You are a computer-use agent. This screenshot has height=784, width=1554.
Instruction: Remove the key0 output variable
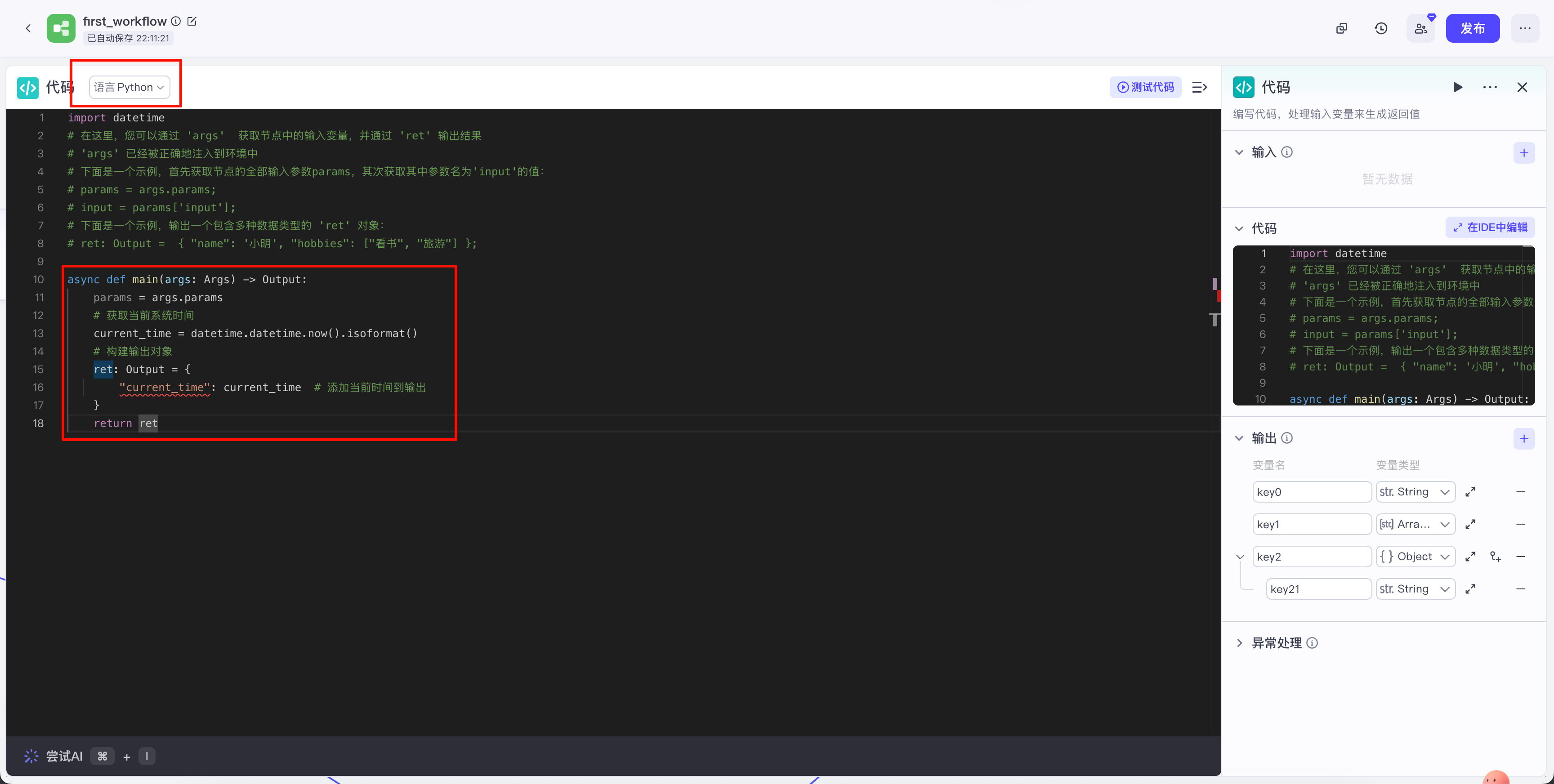(x=1520, y=492)
